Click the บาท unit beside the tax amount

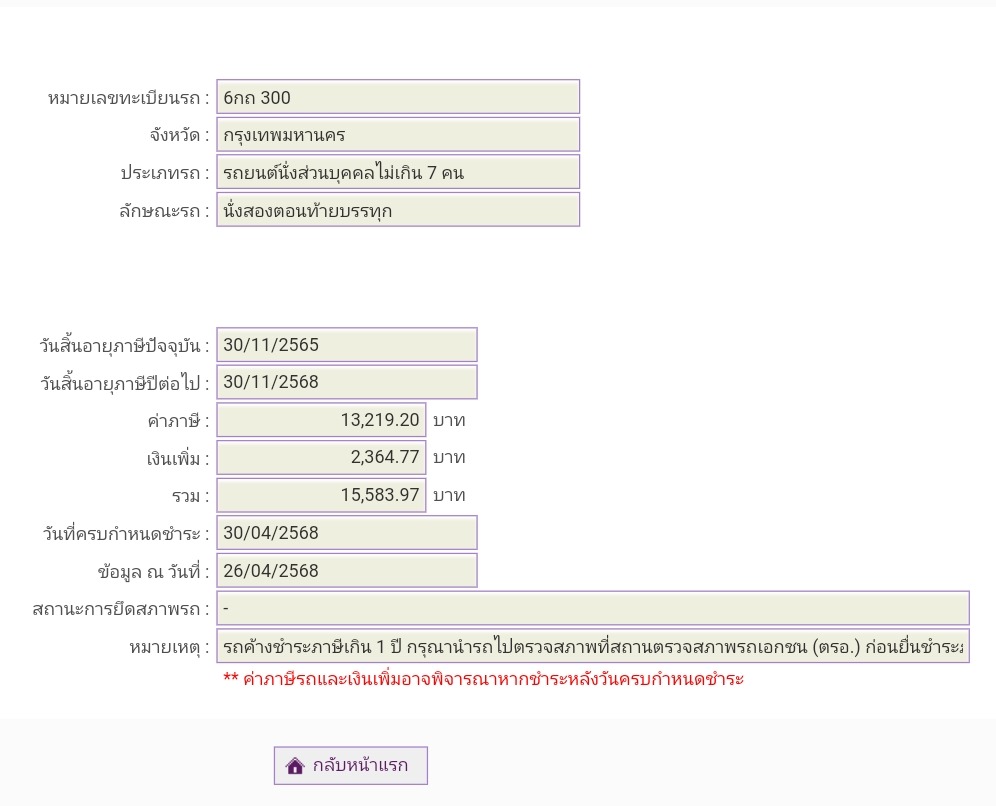coord(449,420)
